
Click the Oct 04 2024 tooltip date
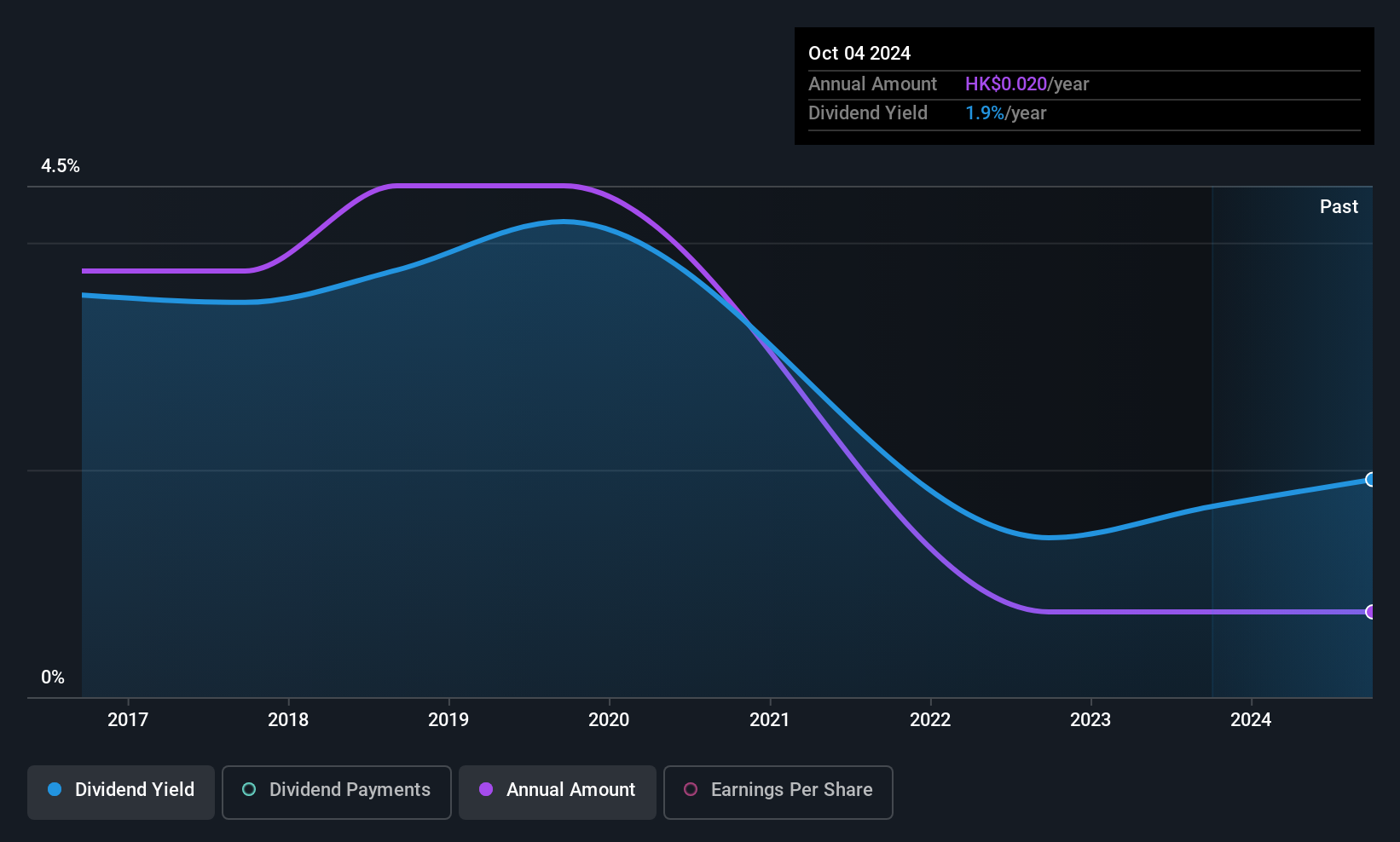859,53
